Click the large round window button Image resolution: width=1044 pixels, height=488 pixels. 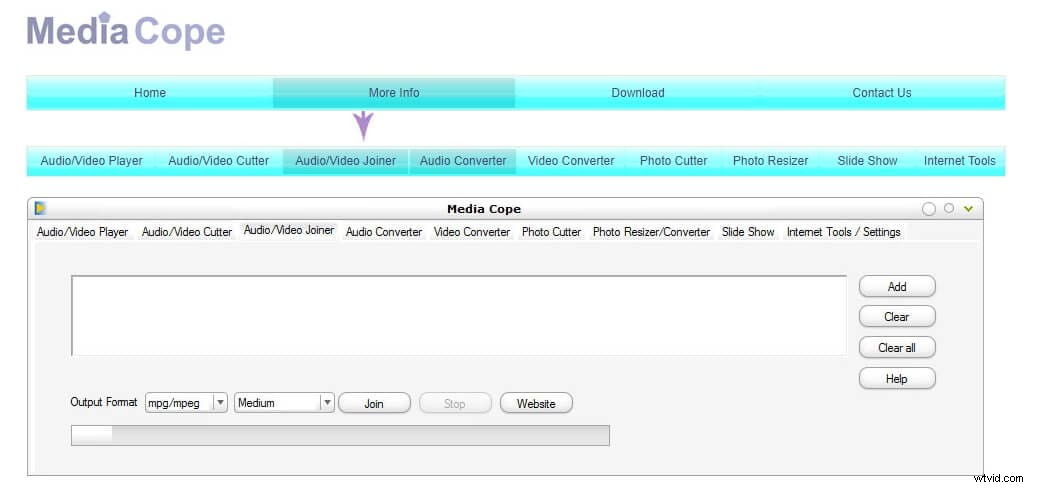tap(929, 209)
